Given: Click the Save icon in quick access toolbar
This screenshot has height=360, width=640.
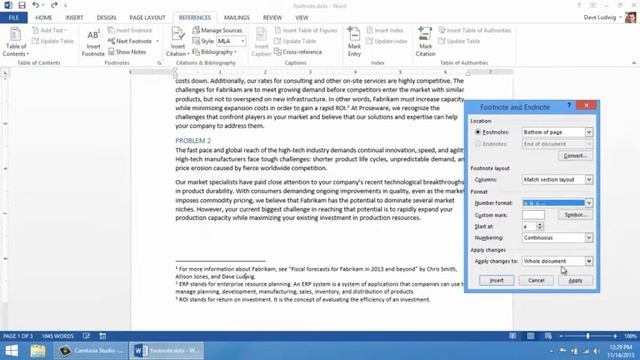Looking at the screenshot, I should (22, 5).
